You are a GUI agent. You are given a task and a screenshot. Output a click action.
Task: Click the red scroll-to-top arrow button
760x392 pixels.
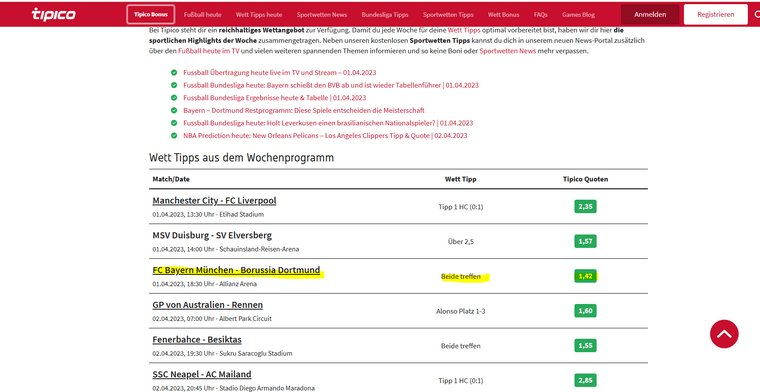click(724, 334)
